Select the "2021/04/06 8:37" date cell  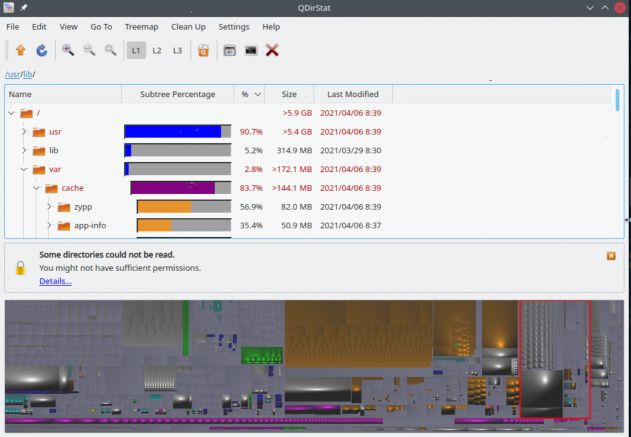[351, 225]
